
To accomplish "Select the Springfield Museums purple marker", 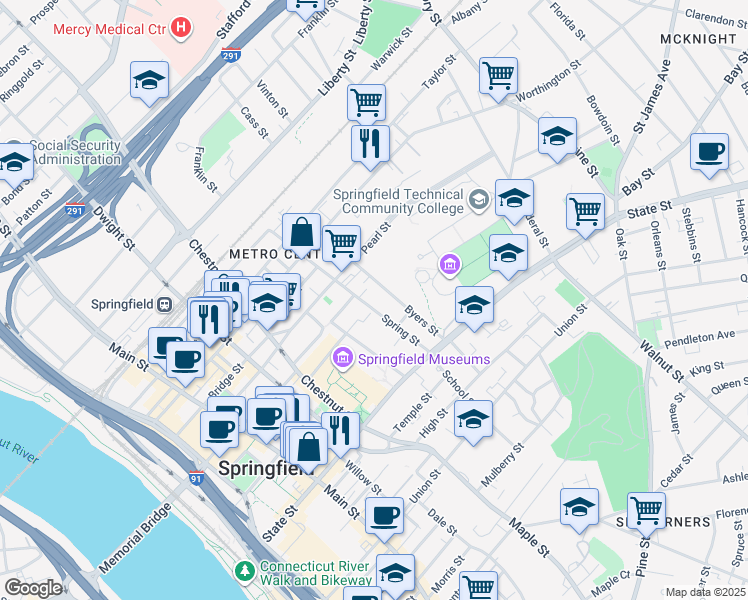I will pos(344,358).
